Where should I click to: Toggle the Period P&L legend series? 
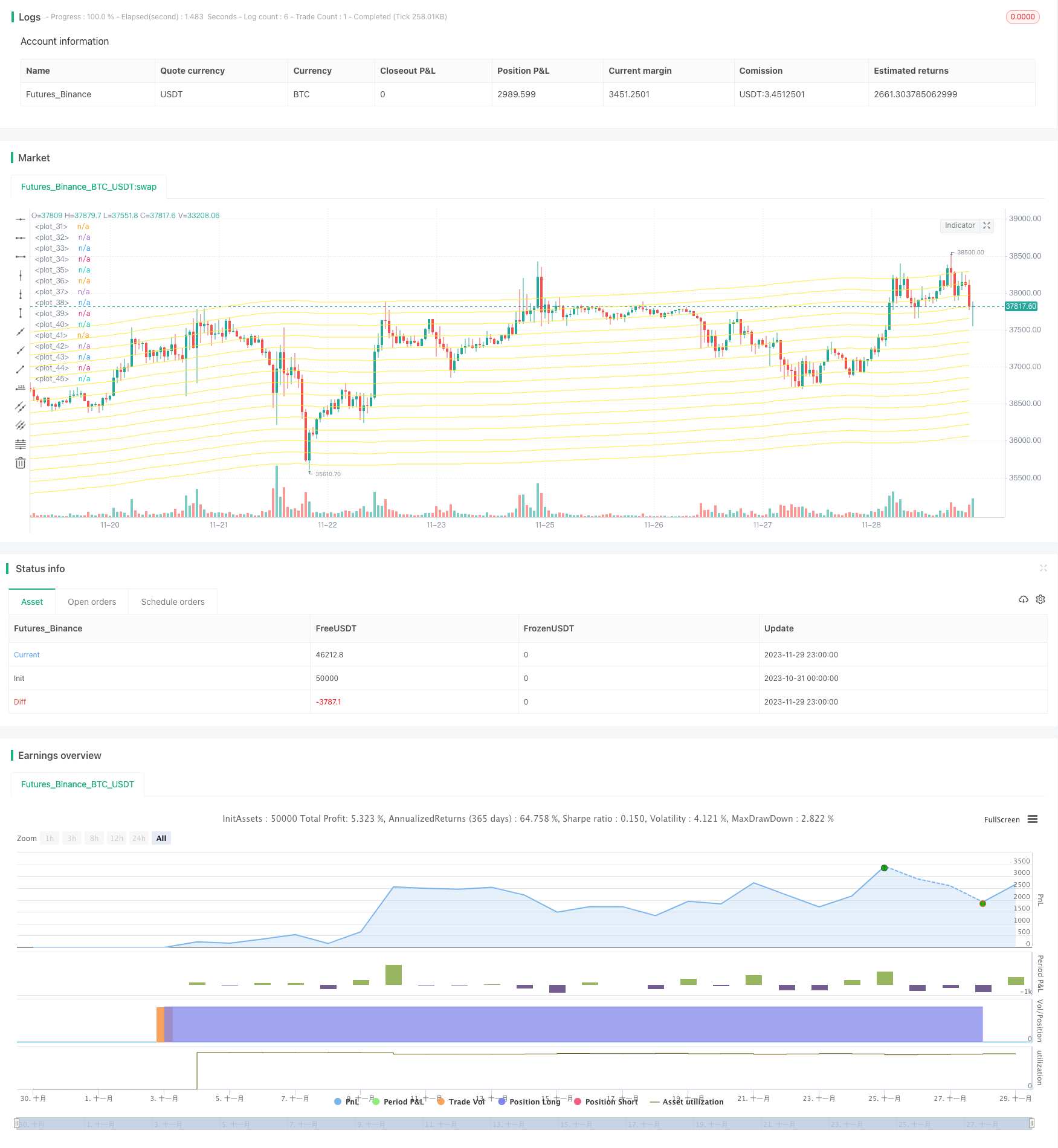point(399,1101)
